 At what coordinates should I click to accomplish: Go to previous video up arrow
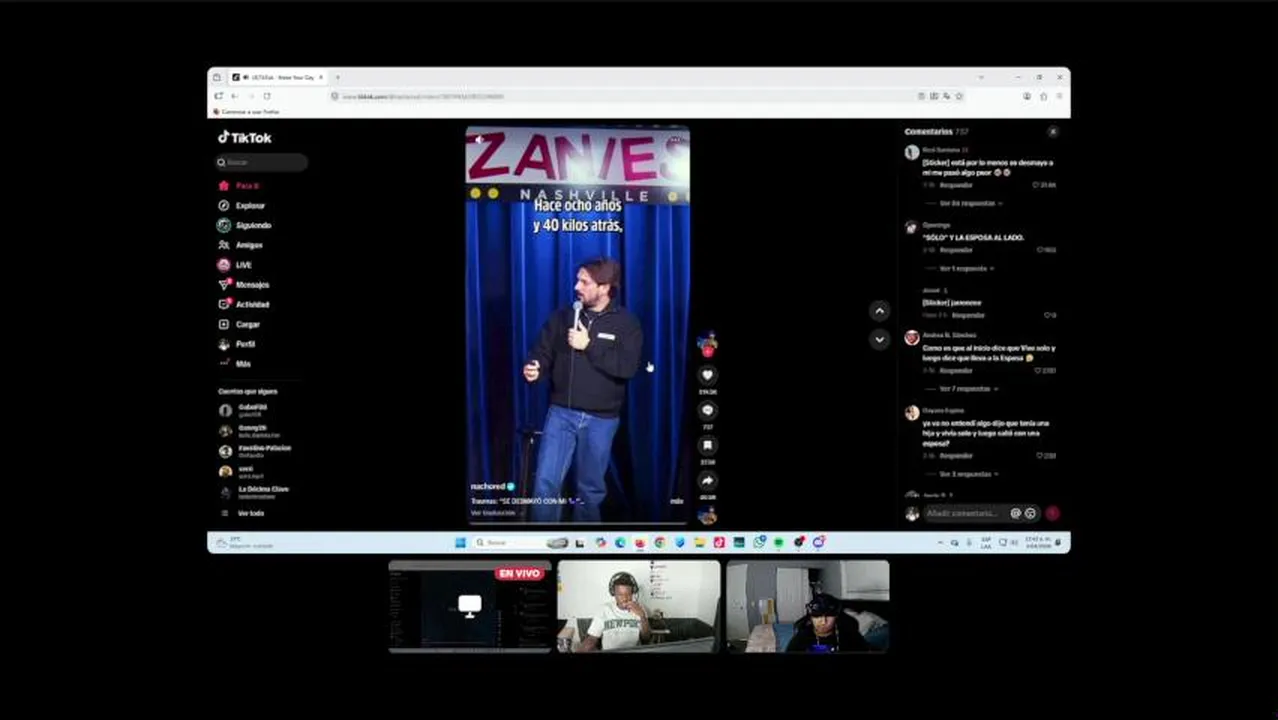(879, 311)
